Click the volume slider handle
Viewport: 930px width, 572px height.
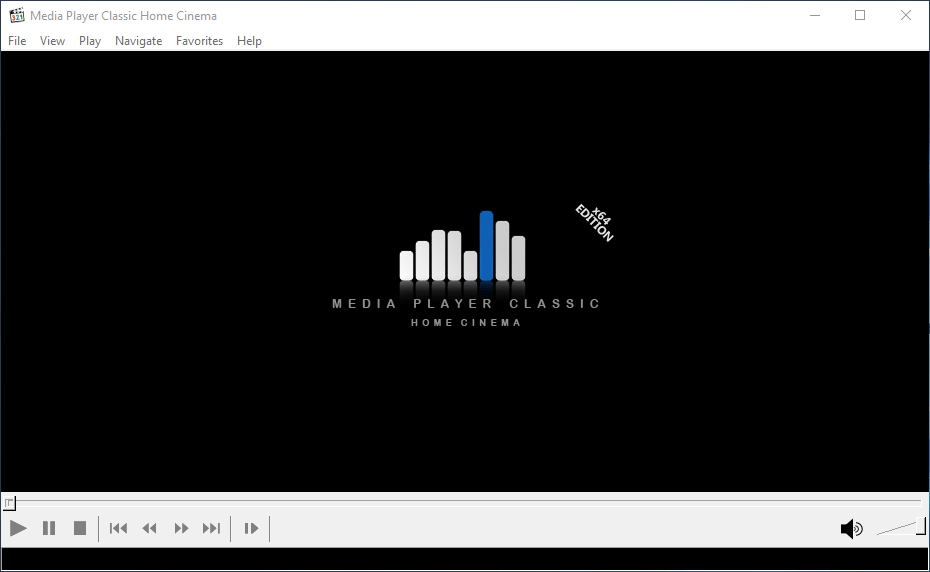click(x=921, y=526)
